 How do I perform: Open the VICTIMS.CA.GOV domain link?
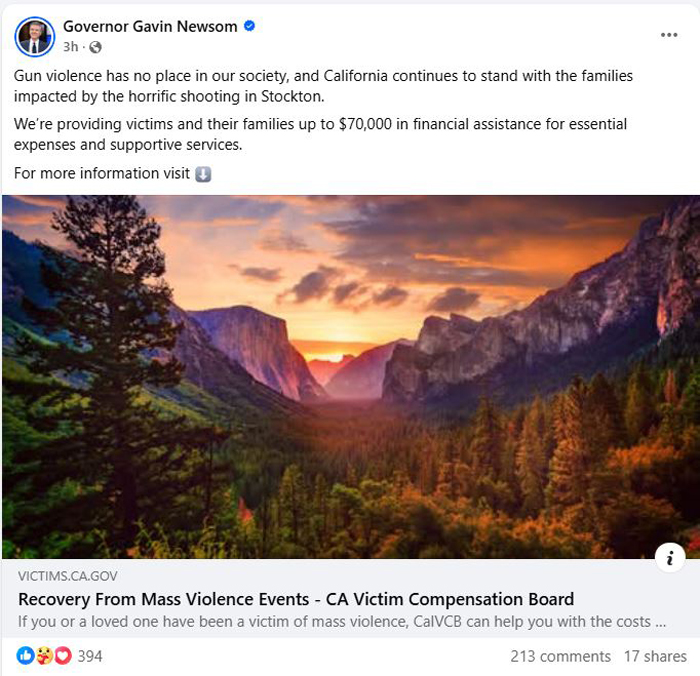click(68, 577)
